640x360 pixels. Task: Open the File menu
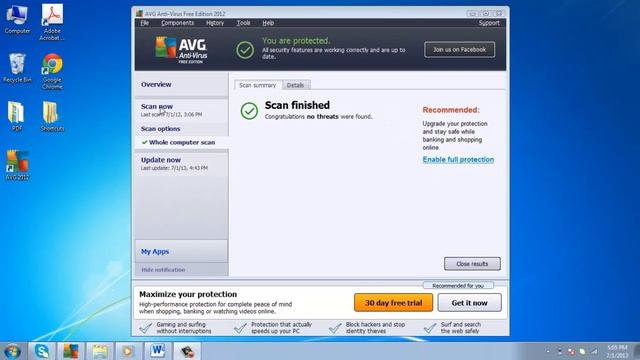coord(144,23)
